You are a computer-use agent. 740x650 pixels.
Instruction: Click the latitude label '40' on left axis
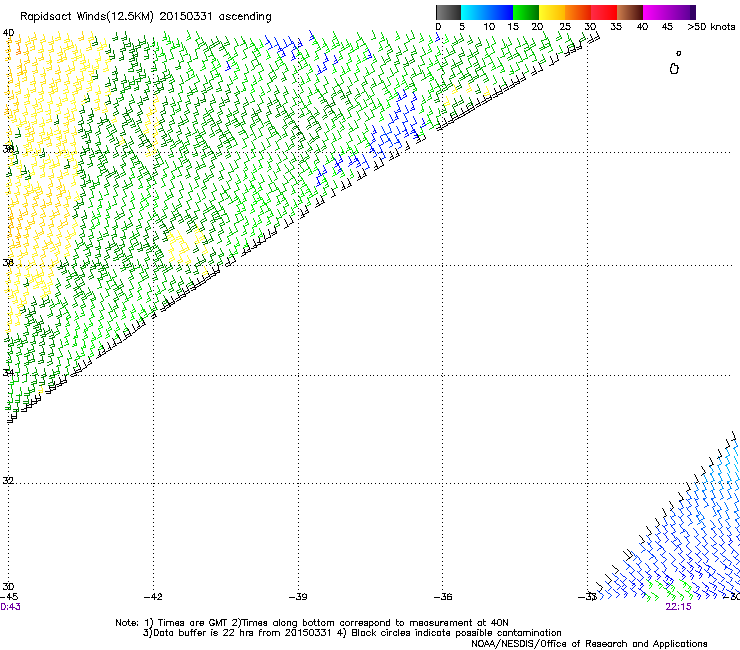[x=8, y=33]
